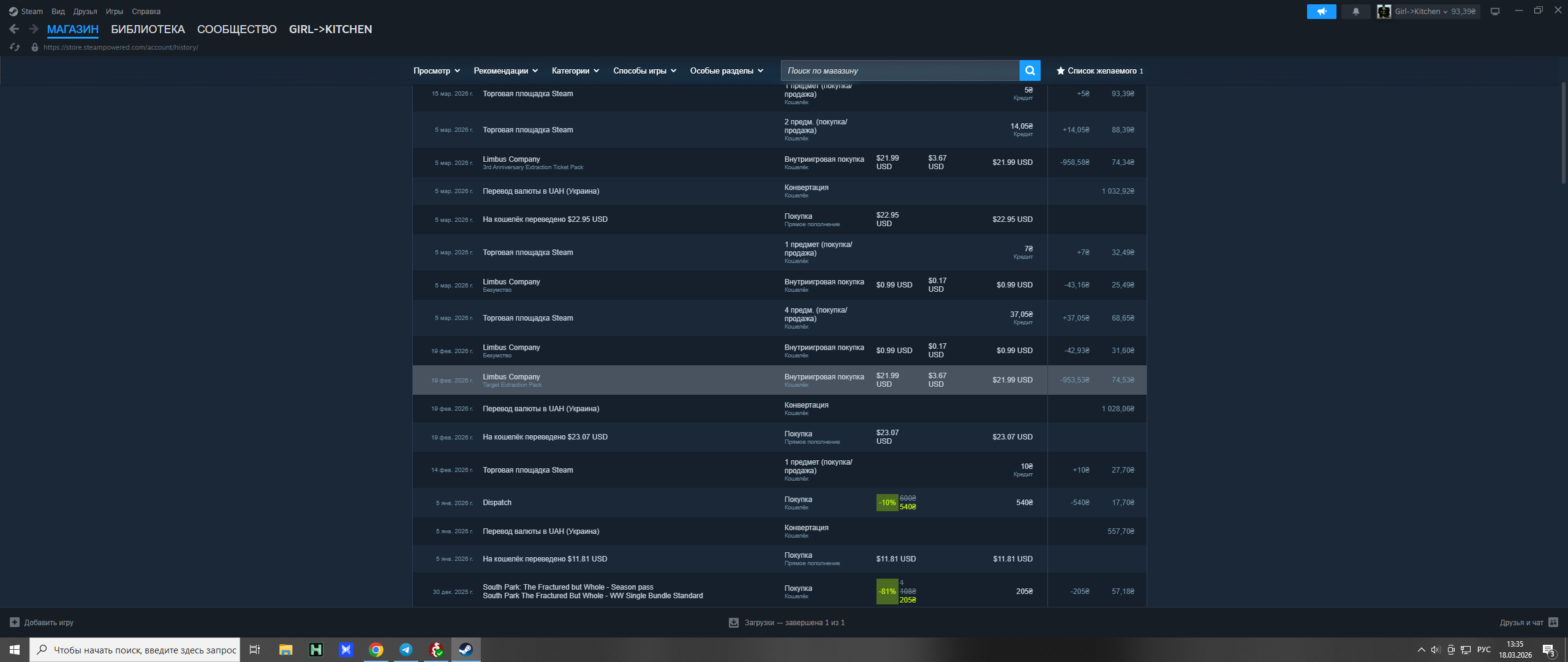Open Telegram from the Windows taskbar

pos(405,650)
